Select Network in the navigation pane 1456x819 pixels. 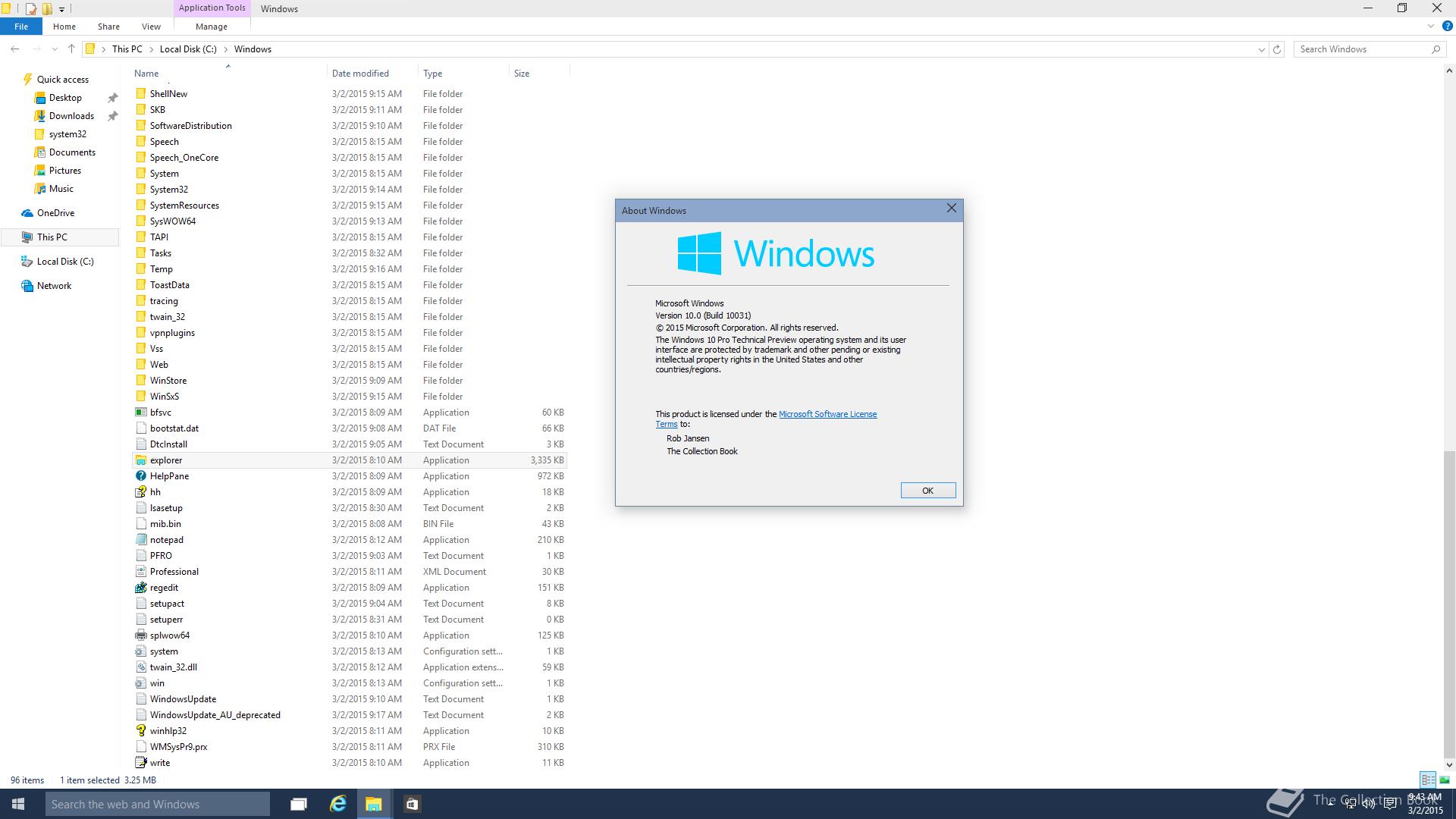(54, 286)
